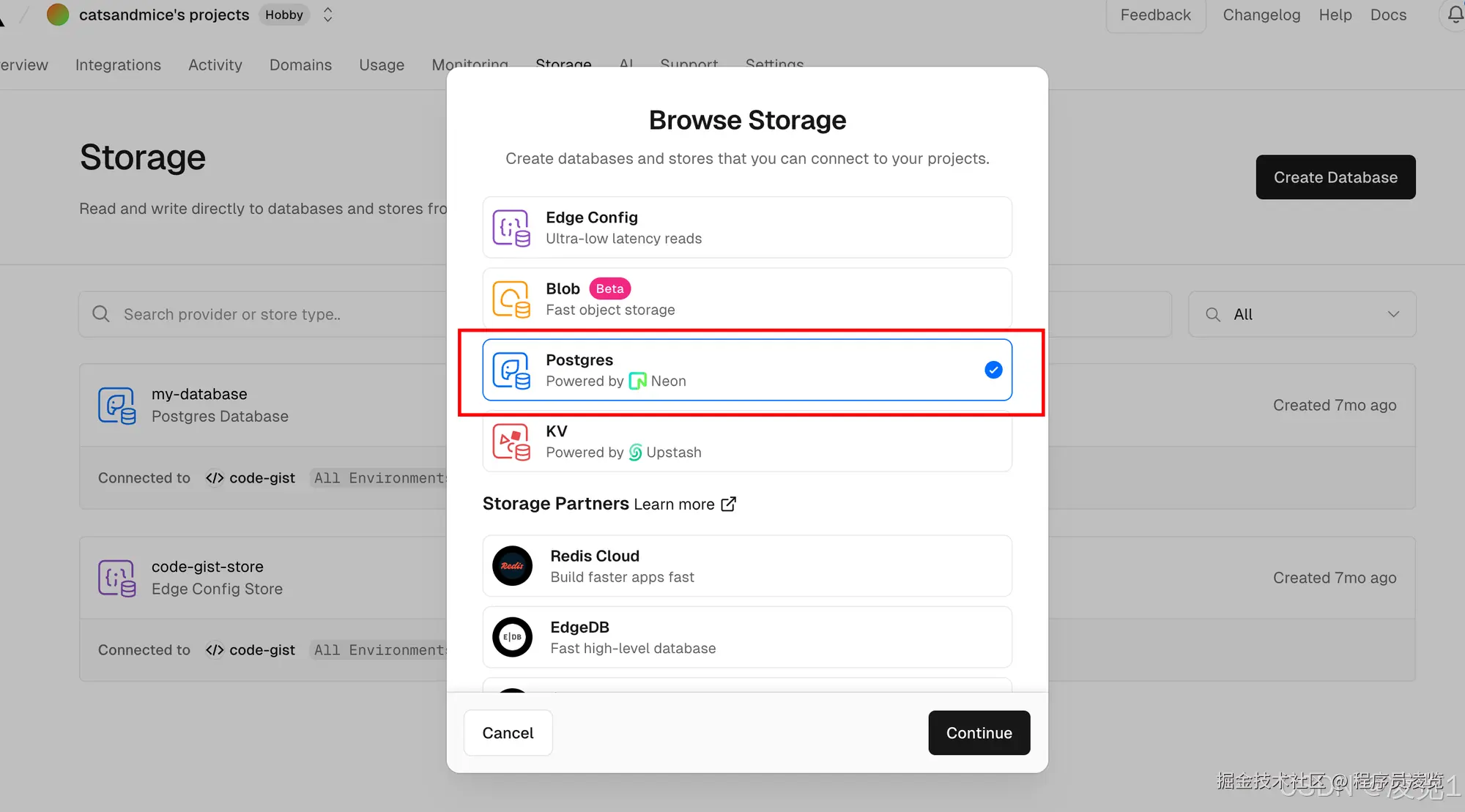Image resolution: width=1465 pixels, height=812 pixels.
Task: Click the Create Database button
Action: 1335,177
